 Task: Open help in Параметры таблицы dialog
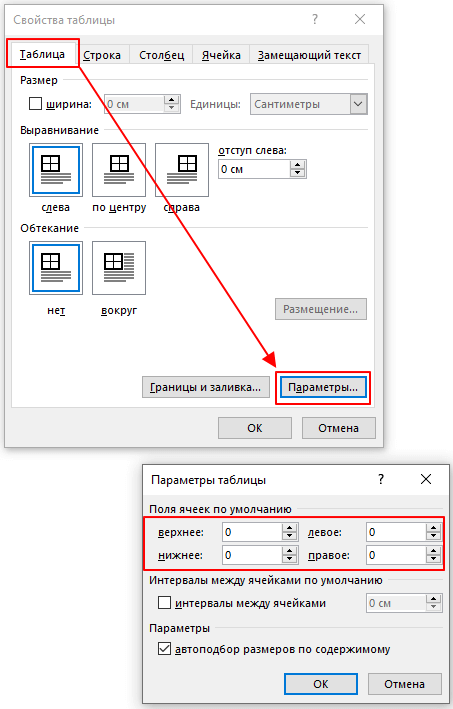click(x=381, y=479)
